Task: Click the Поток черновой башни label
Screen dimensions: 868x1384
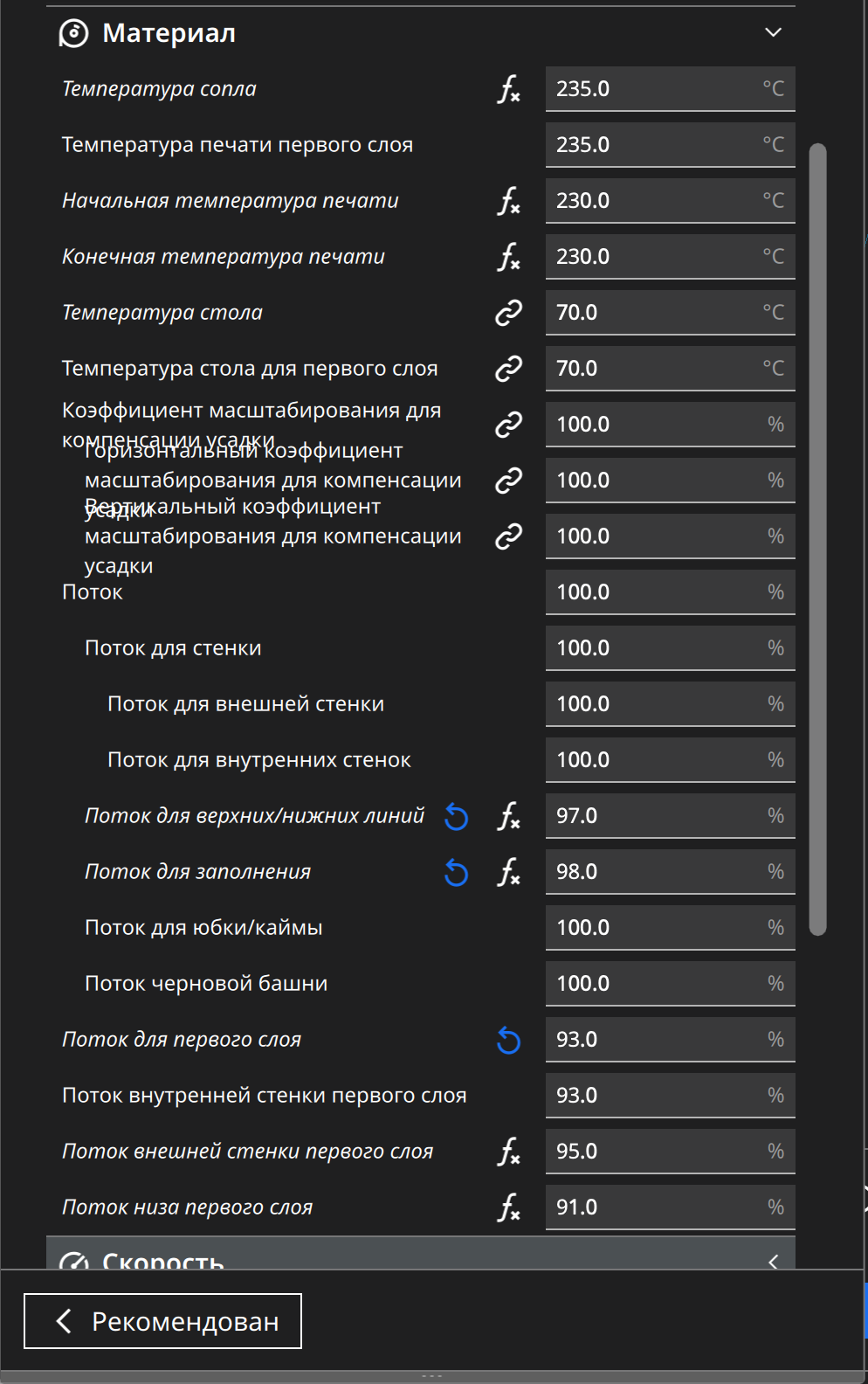Action: coord(206,984)
